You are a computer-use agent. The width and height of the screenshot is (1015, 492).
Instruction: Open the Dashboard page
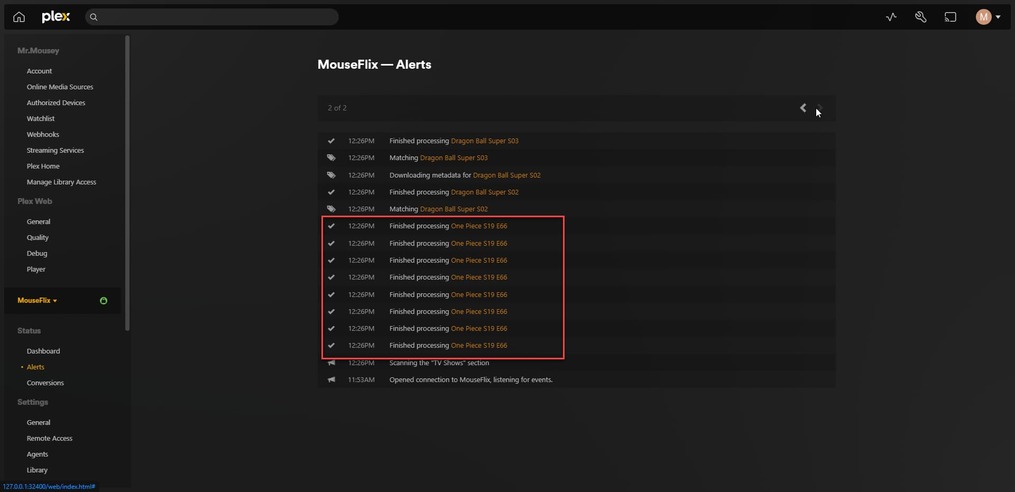(43, 351)
